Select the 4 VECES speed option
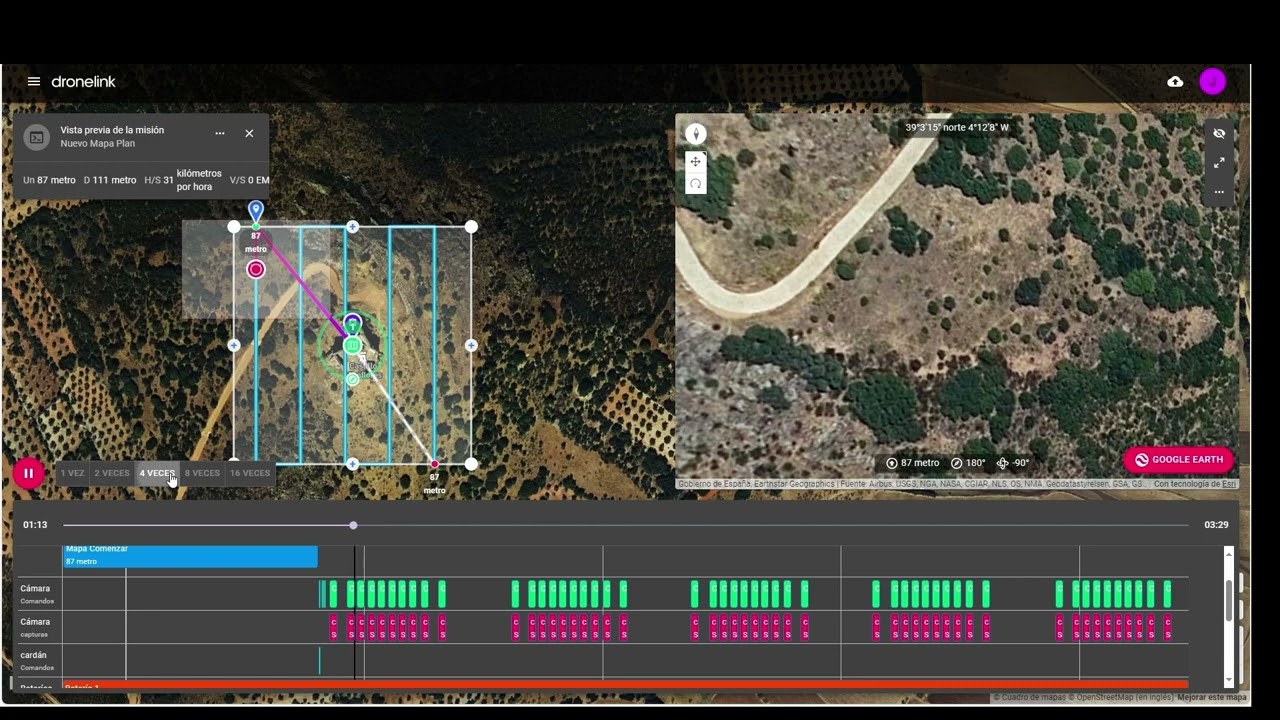Screen dimensions: 1280x720 tap(157, 473)
